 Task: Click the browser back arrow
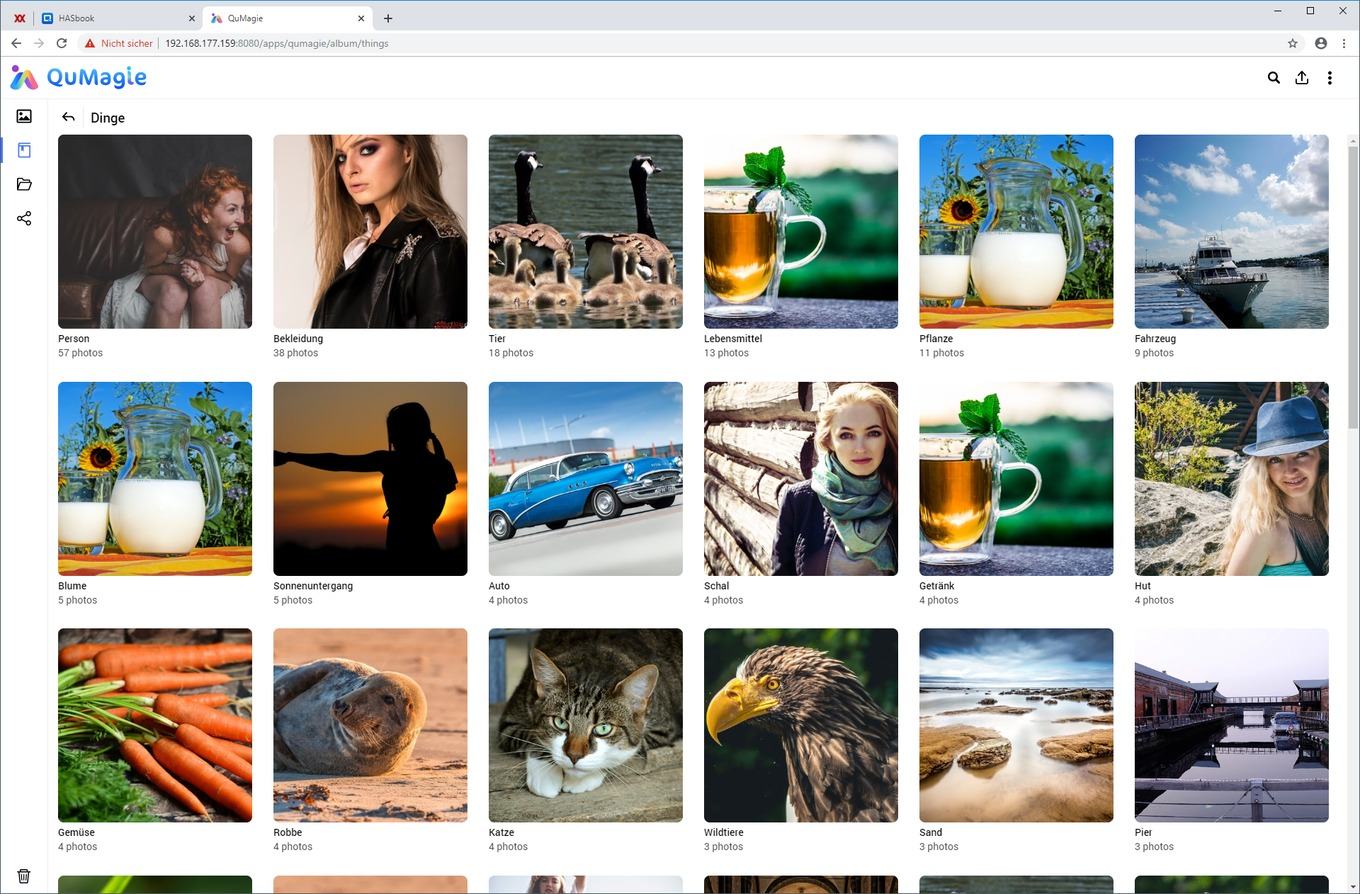tap(16, 43)
